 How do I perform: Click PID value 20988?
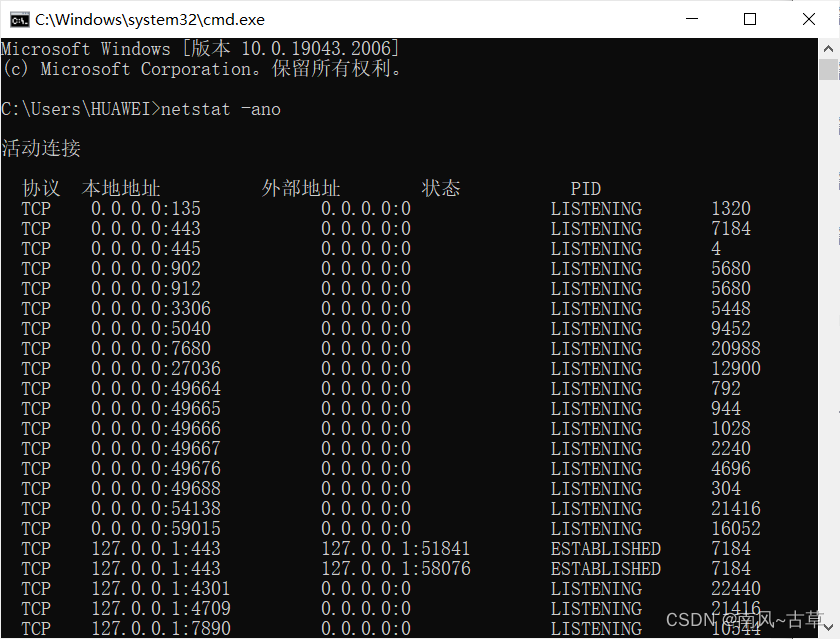736,349
